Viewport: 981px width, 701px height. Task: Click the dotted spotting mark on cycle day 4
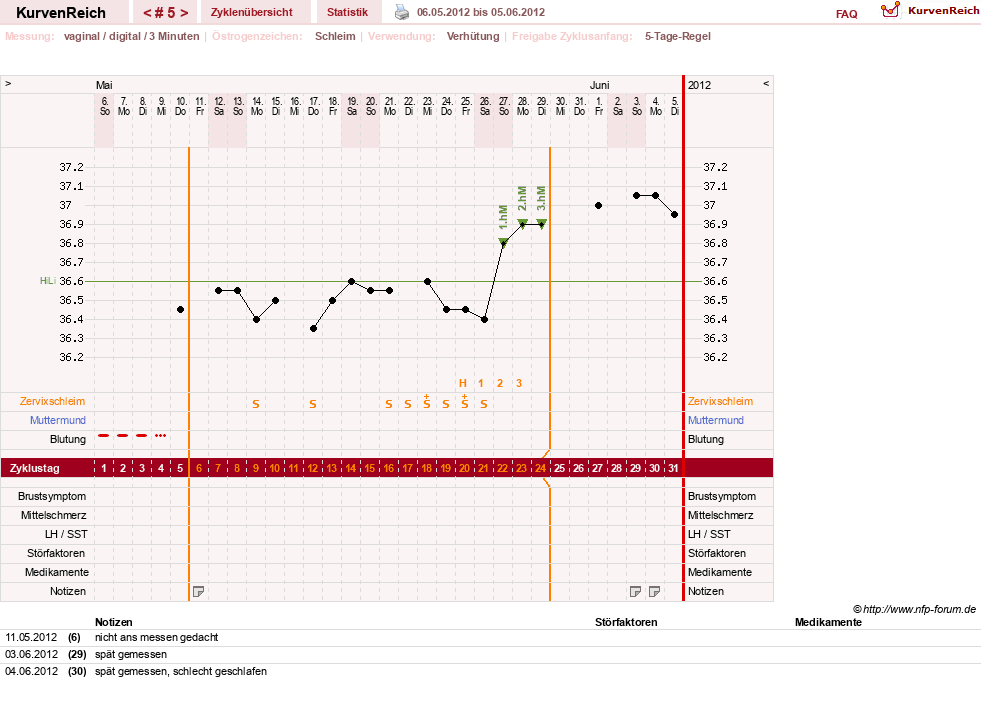click(161, 435)
